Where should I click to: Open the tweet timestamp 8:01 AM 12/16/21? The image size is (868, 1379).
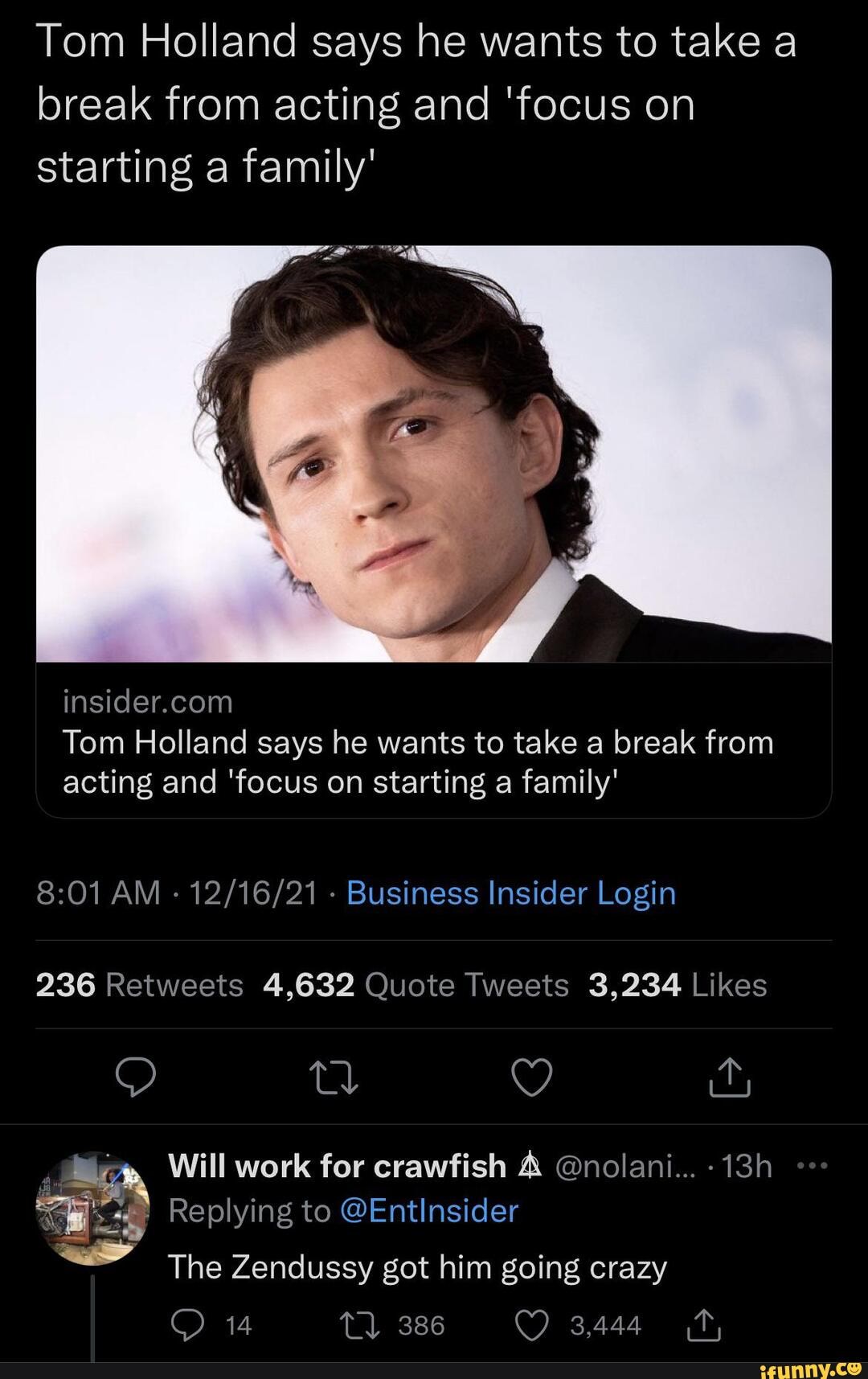point(178,893)
